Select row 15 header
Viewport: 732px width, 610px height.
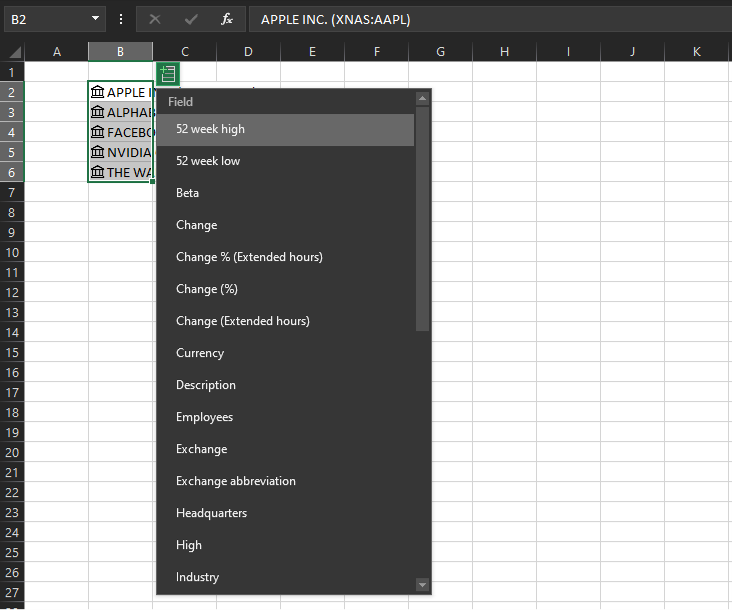pos(11,352)
